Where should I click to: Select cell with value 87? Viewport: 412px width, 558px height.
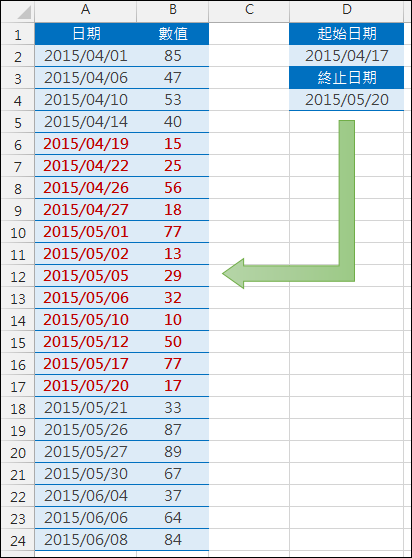(173, 430)
